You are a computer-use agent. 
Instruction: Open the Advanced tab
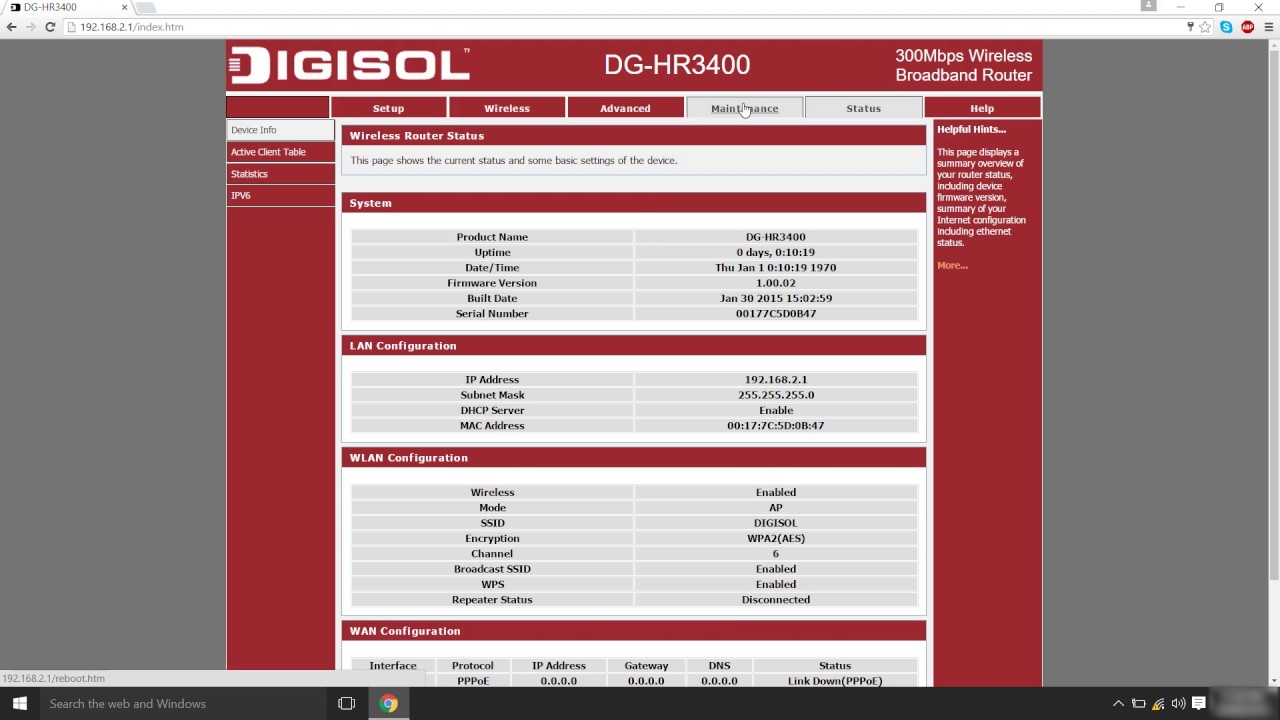click(625, 108)
